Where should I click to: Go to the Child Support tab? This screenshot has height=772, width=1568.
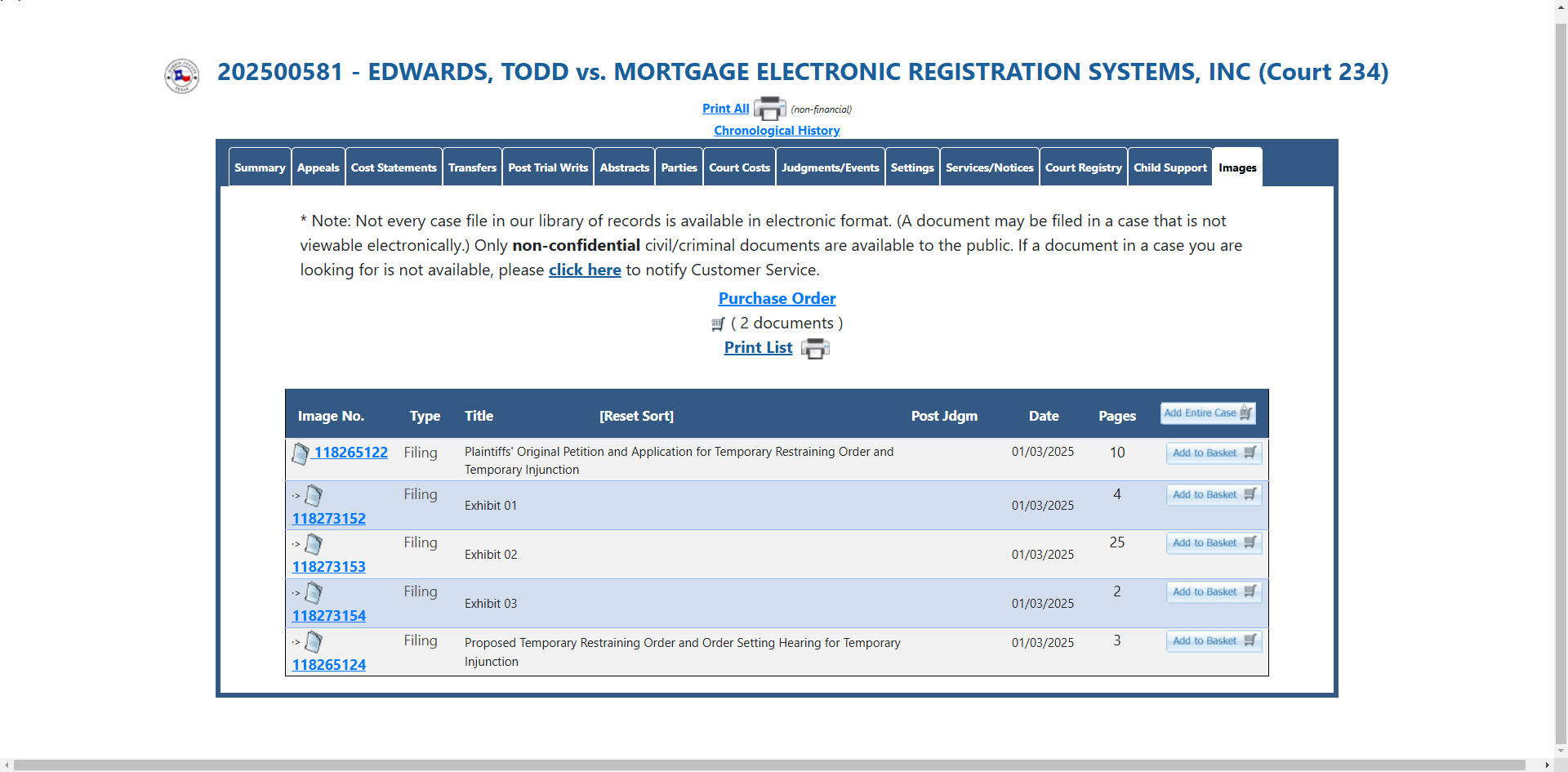pos(1170,167)
